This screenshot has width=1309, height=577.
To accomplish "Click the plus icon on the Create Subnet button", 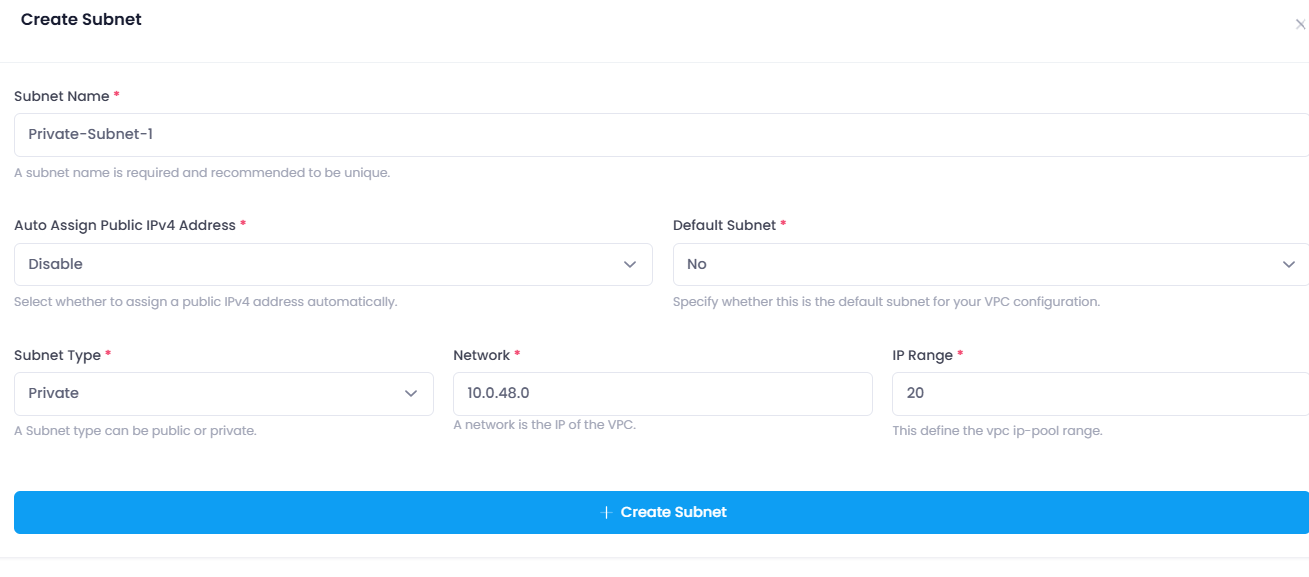I will [x=606, y=512].
